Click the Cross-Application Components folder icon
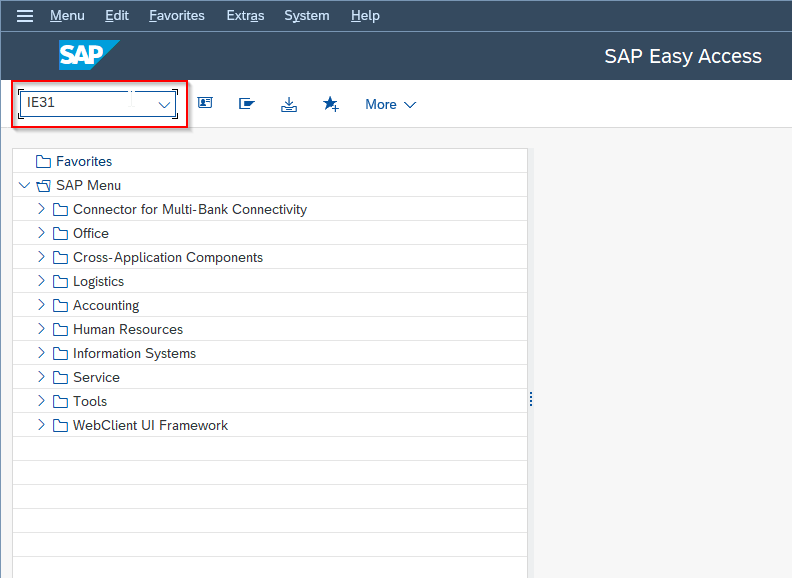Screen dimensions: 792x578 pyautogui.click(x=60, y=258)
